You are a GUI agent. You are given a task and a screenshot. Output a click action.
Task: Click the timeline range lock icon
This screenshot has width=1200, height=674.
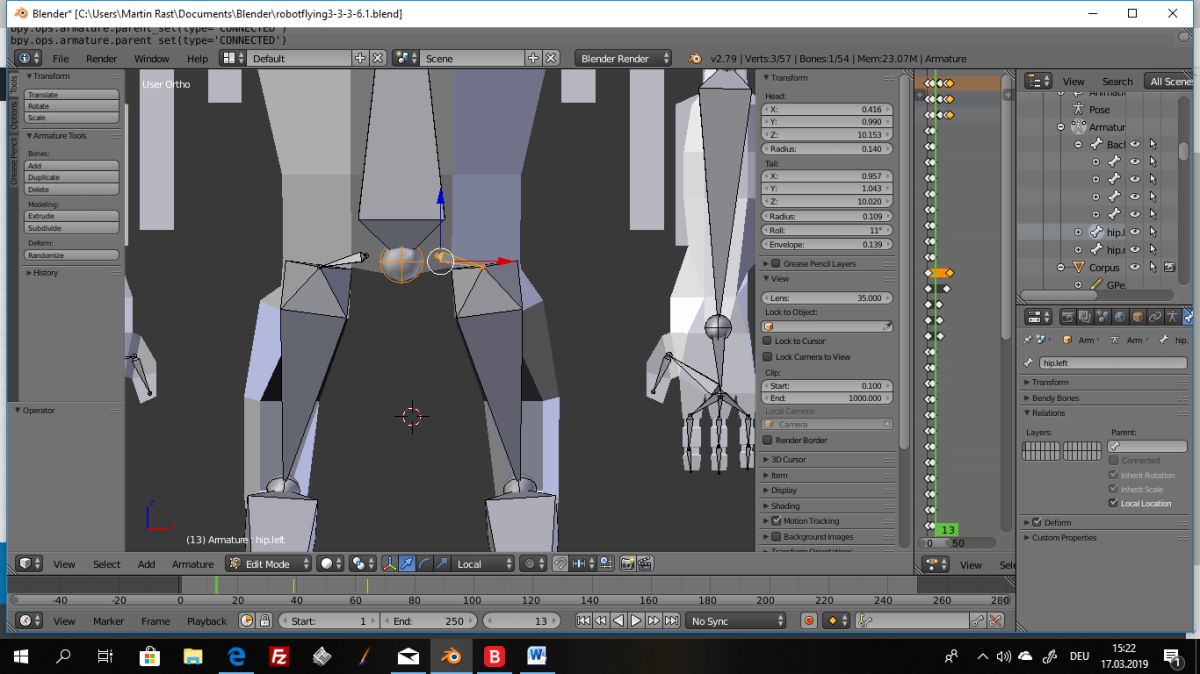click(x=264, y=621)
